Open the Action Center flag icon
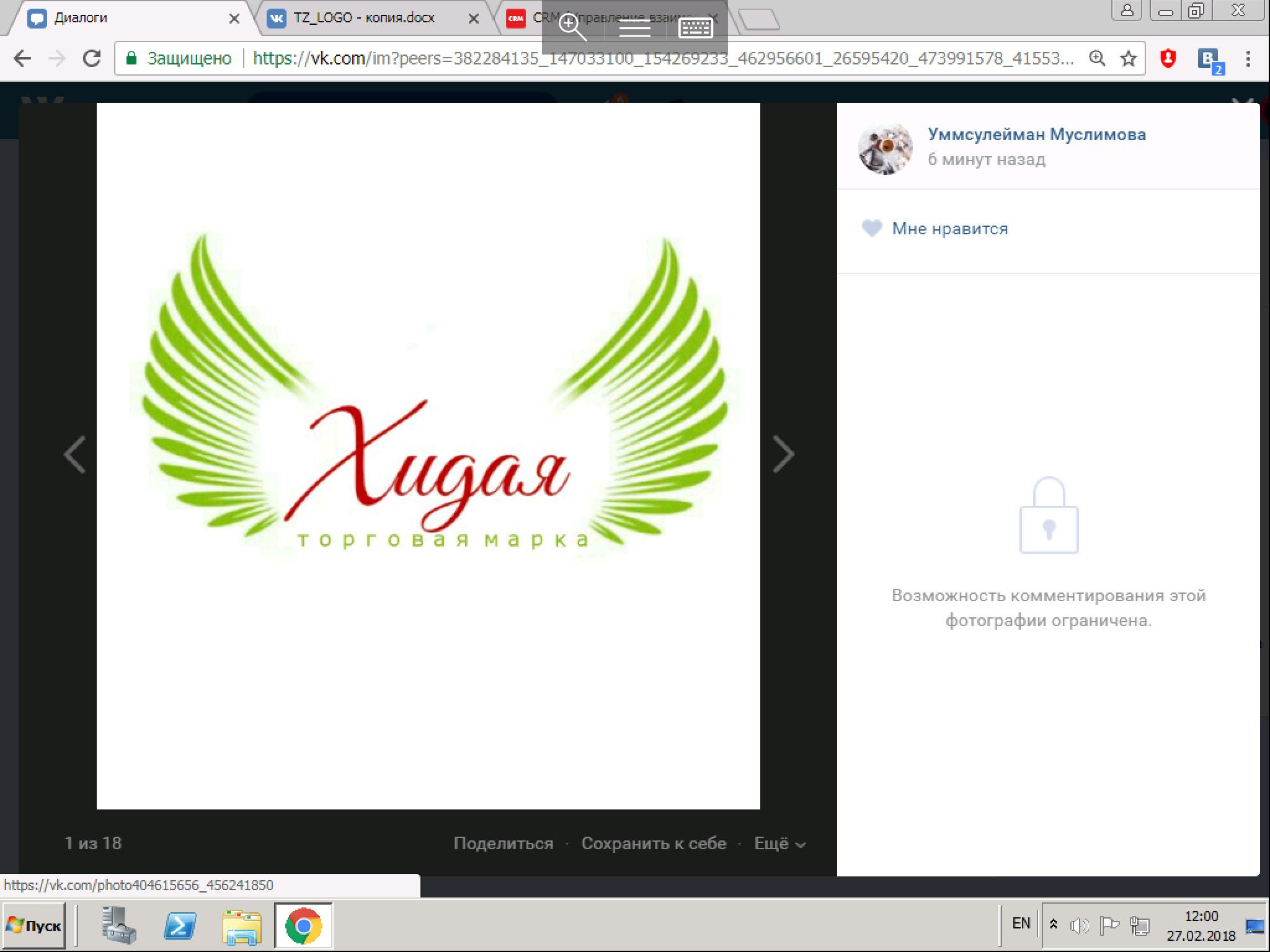 1109,926
